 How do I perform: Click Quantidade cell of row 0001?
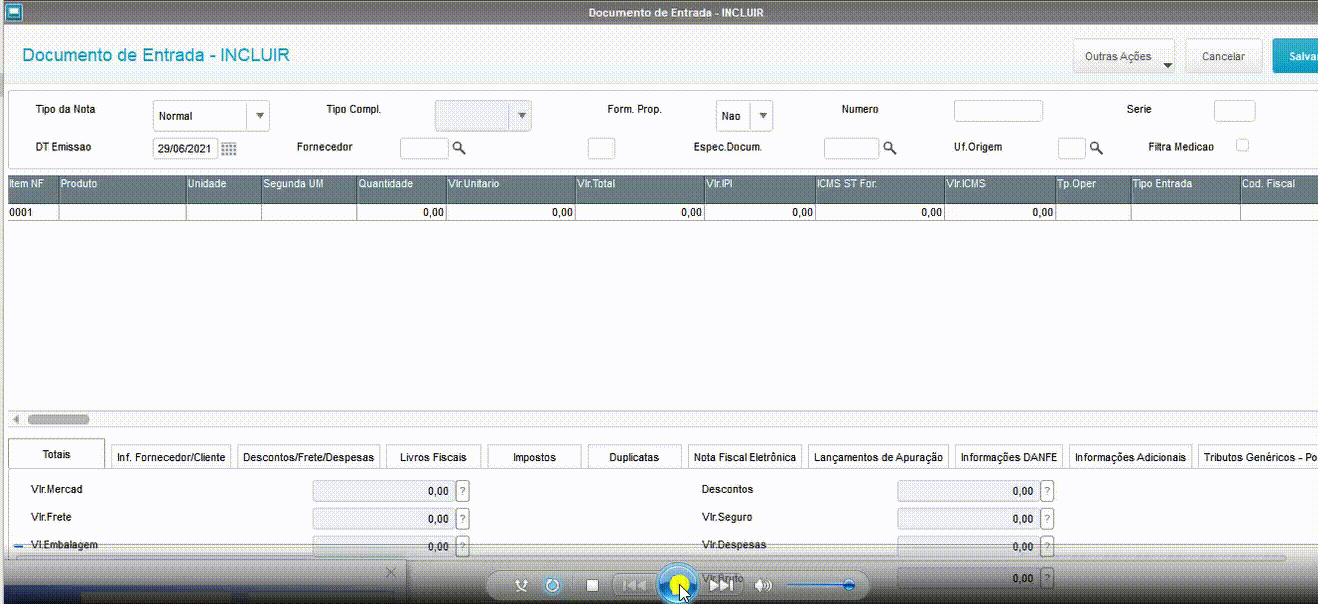pos(401,212)
